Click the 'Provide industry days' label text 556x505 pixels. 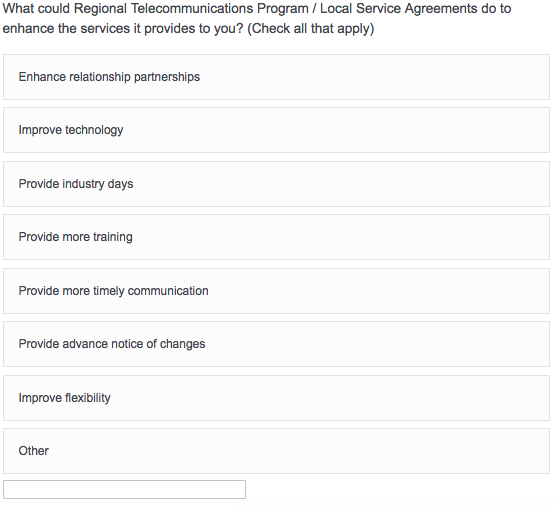pyautogui.click(x=76, y=184)
